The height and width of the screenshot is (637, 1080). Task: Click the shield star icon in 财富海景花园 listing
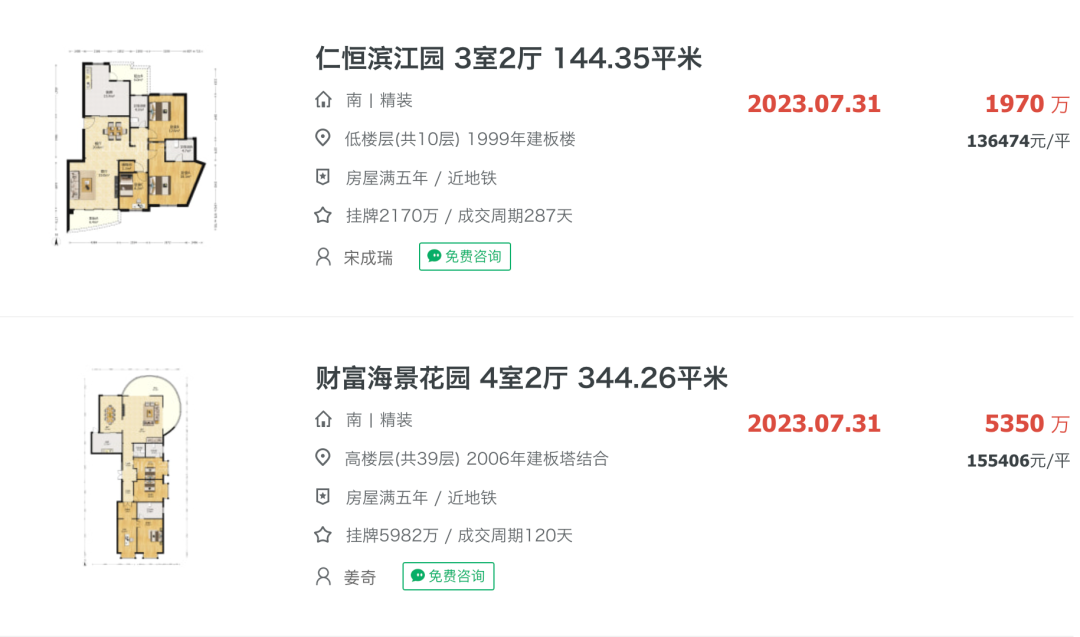(x=322, y=497)
